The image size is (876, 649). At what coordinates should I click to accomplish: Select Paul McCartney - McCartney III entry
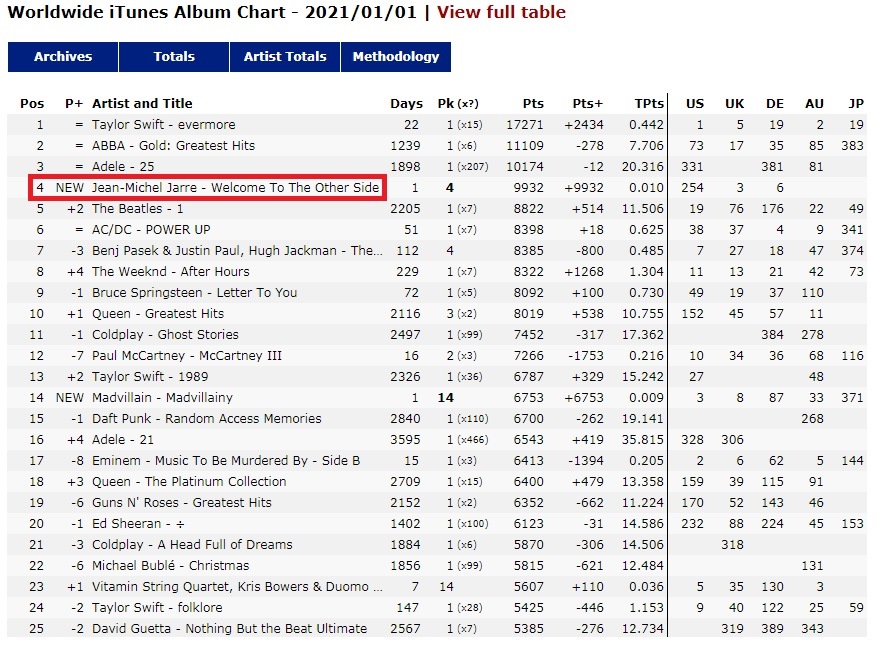point(187,355)
